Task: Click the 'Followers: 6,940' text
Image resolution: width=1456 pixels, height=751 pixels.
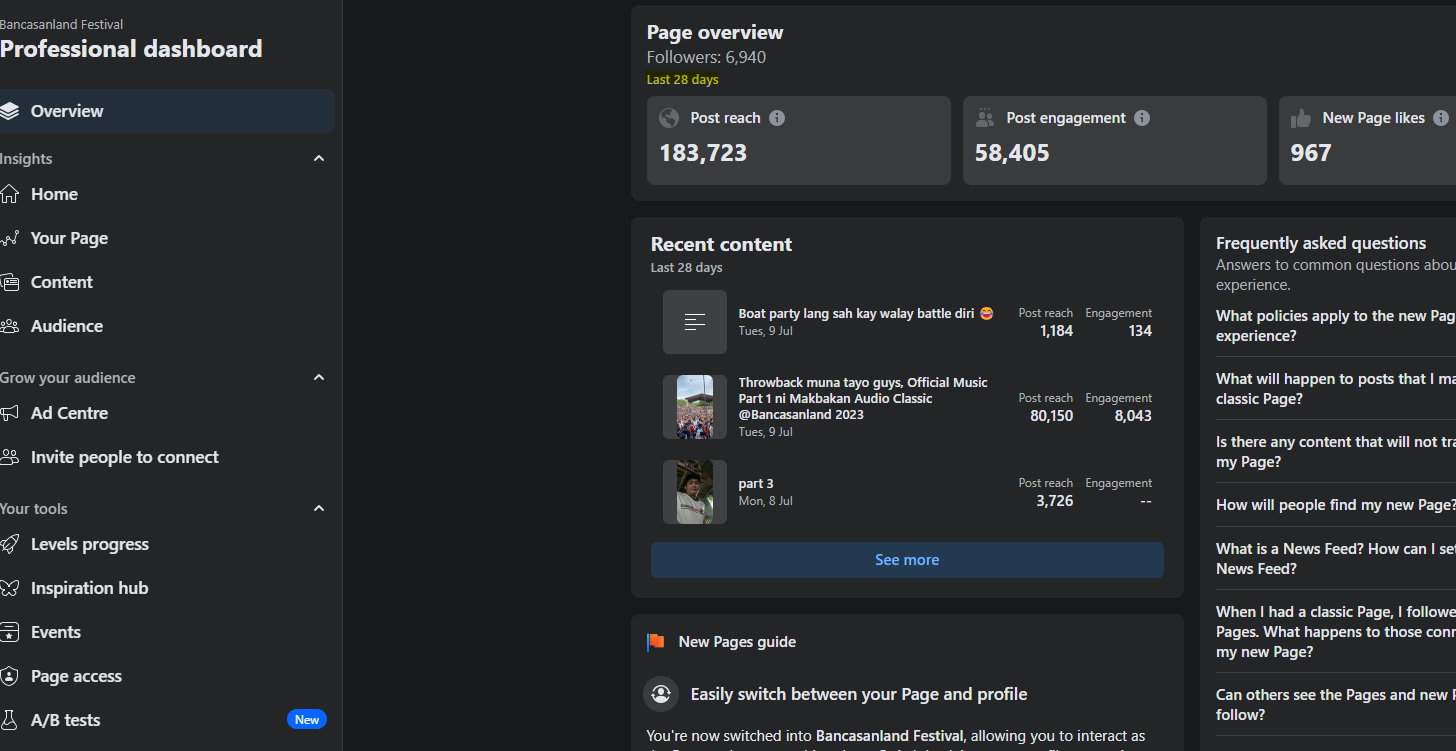Action: pyautogui.click(x=706, y=57)
